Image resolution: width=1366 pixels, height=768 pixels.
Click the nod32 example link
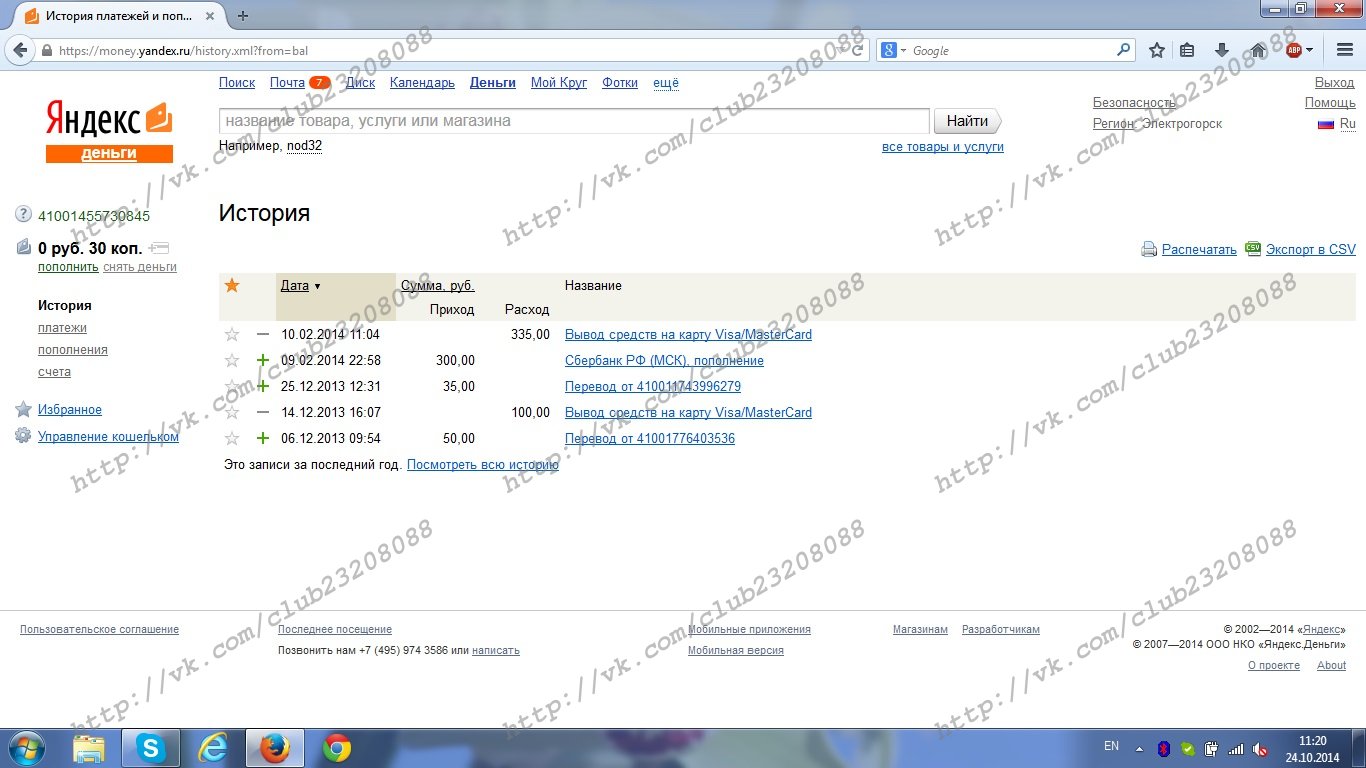pos(304,146)
